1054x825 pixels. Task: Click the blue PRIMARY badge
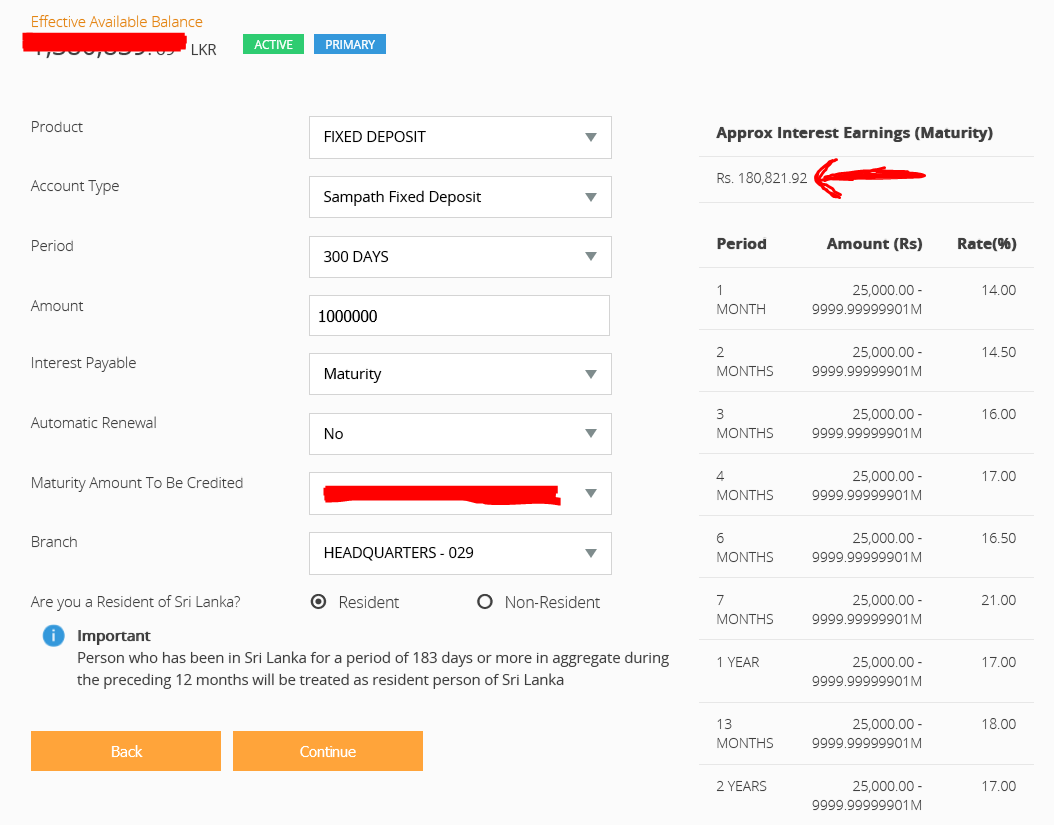pyautogui.click(x=350, y=44)
